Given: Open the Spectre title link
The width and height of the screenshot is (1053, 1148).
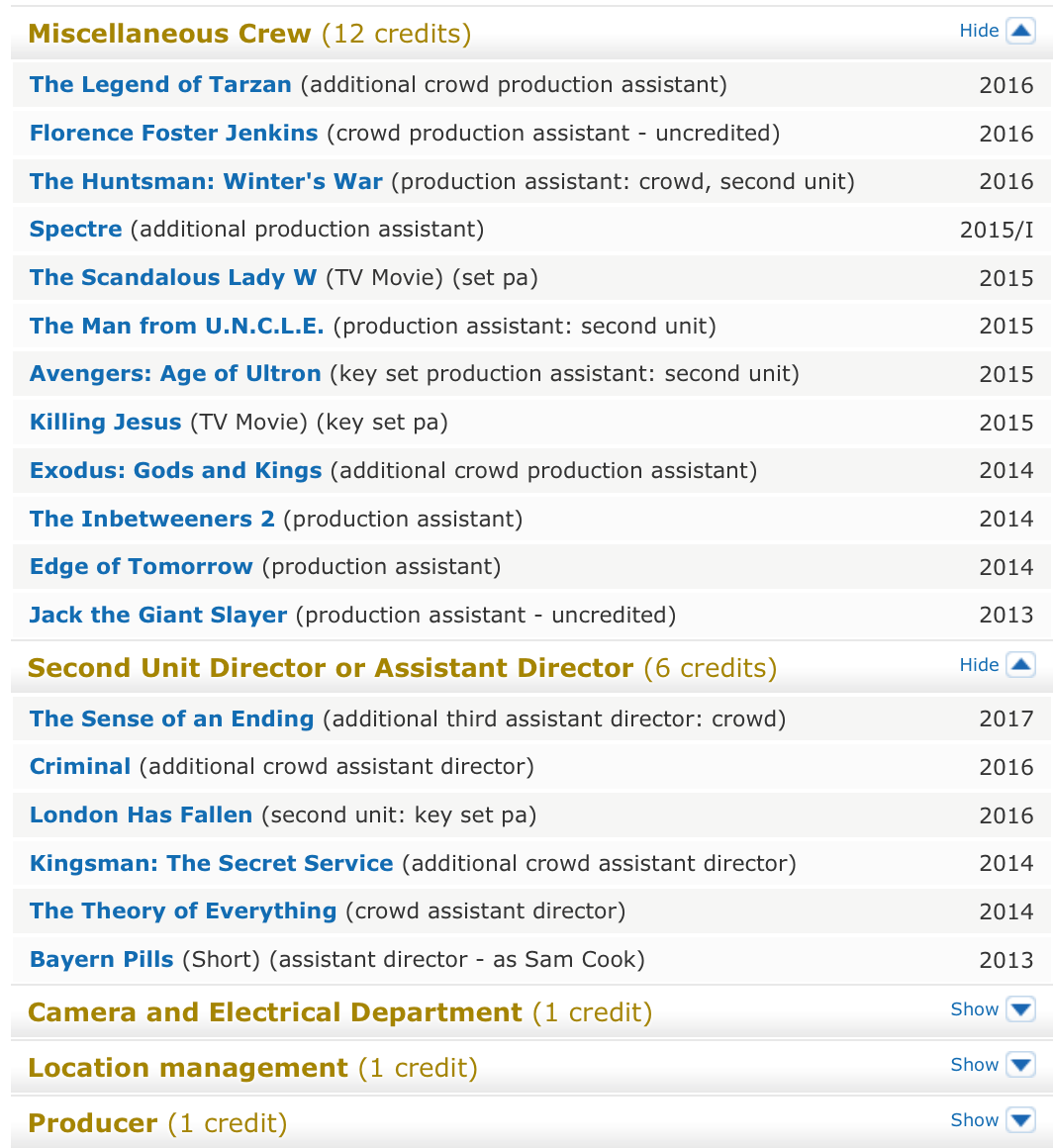Looking at the screenshot, I should [x=75, y=230].
